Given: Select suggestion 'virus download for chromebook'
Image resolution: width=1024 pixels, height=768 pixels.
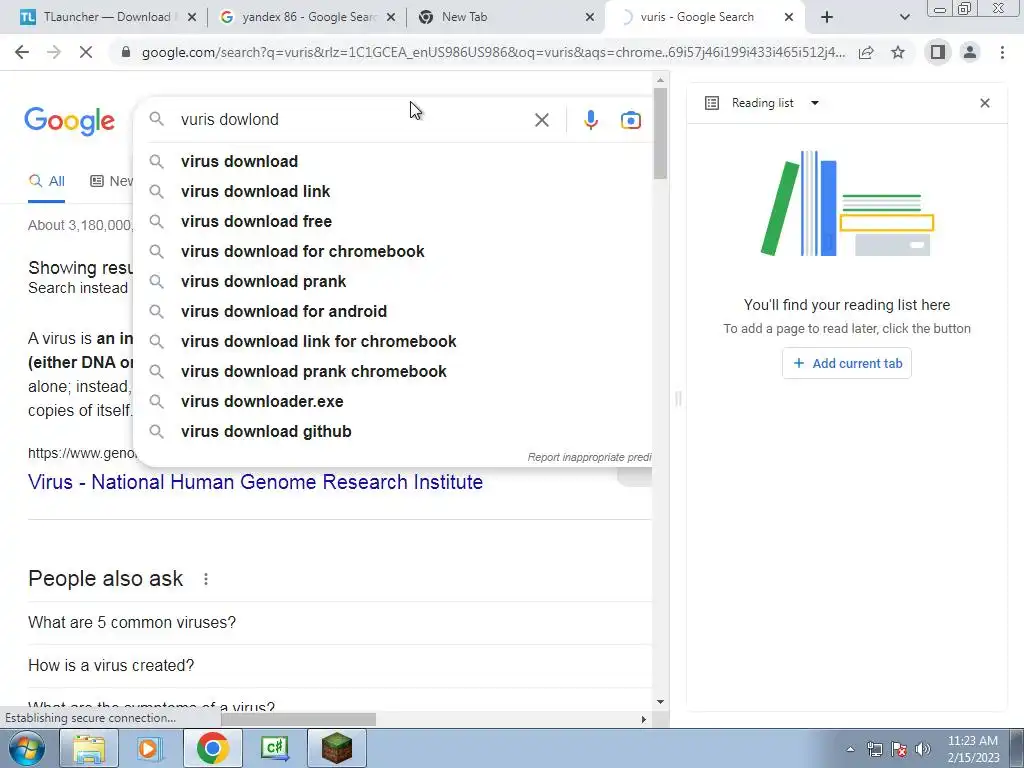Looking at the screenshot, I should click(x=392, y=251).
